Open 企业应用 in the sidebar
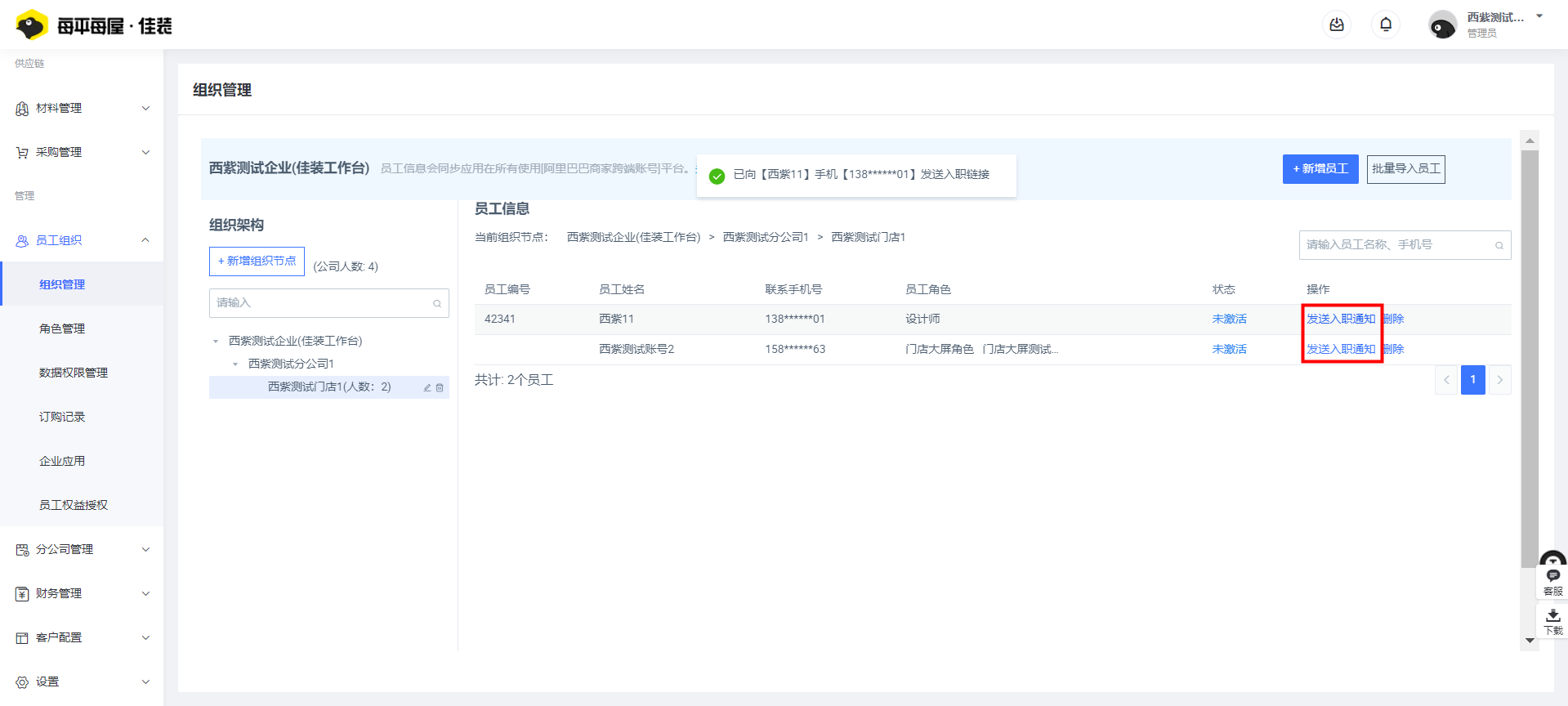Screen dimensions: 1568x706 click(62, 461)
